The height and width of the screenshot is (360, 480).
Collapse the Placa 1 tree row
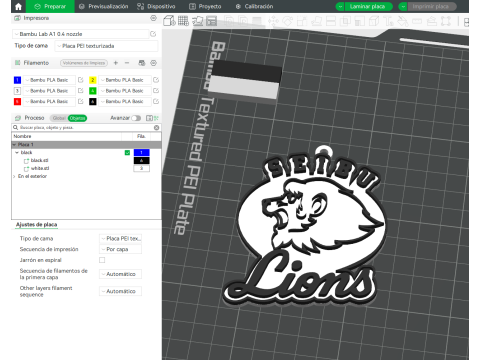point(14,145)
